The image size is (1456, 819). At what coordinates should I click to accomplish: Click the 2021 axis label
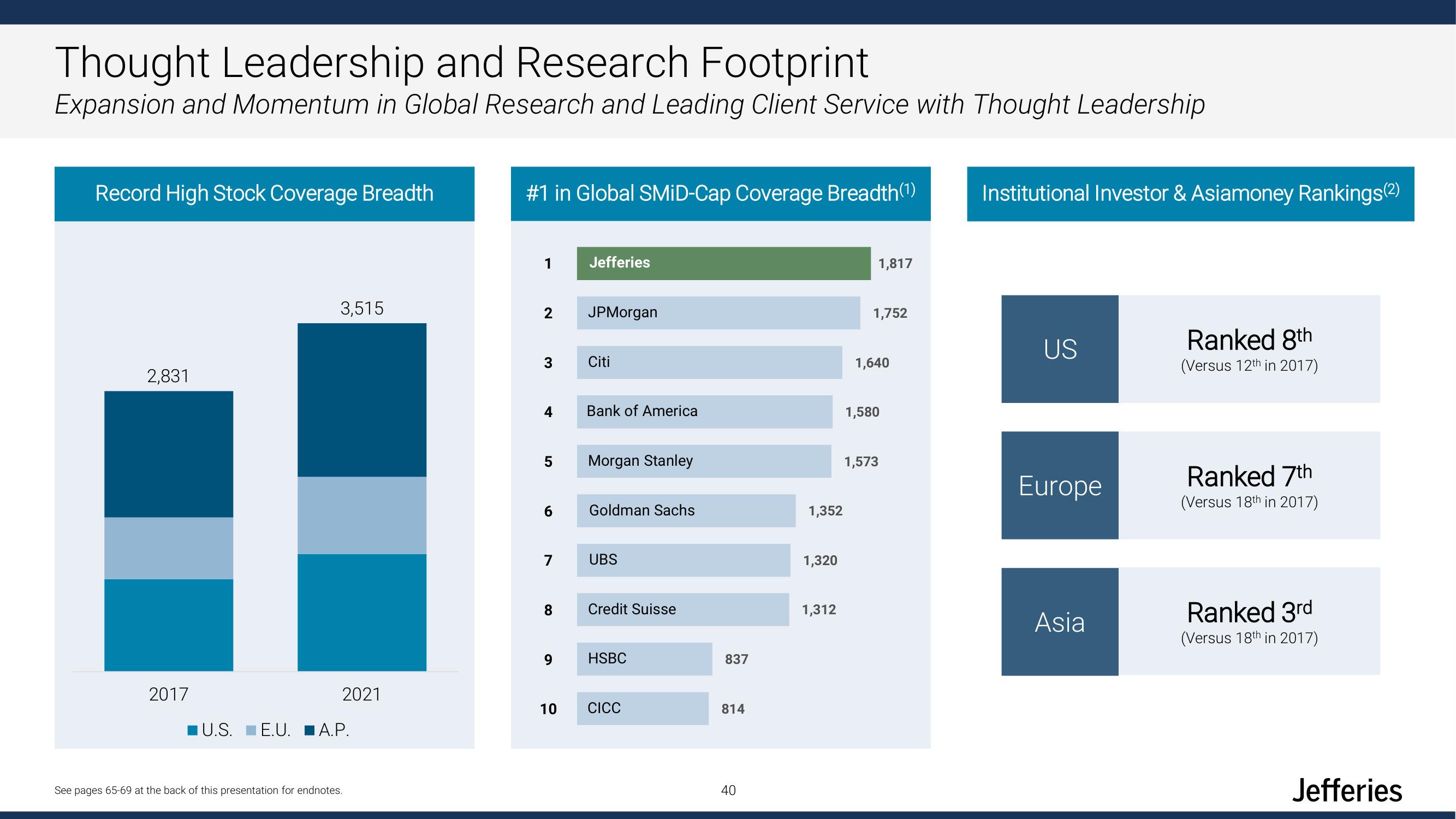coord(362,694)
